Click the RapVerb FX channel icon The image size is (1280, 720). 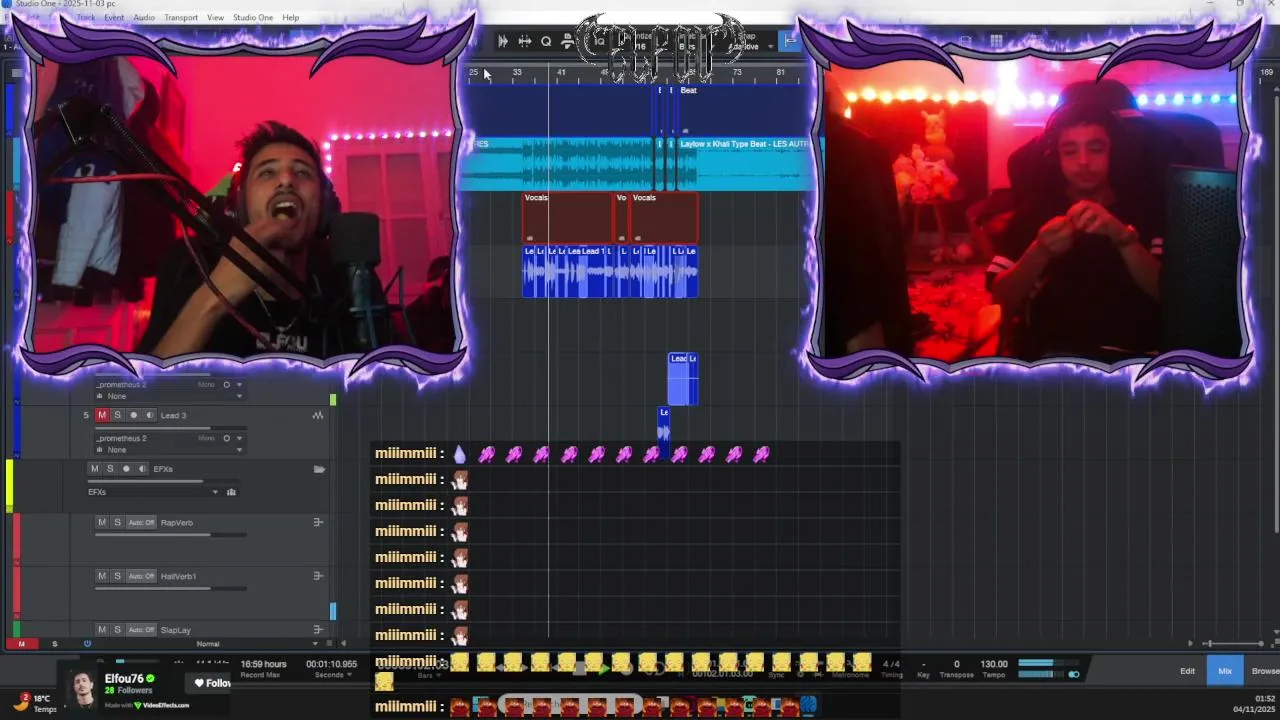point(318,522)
